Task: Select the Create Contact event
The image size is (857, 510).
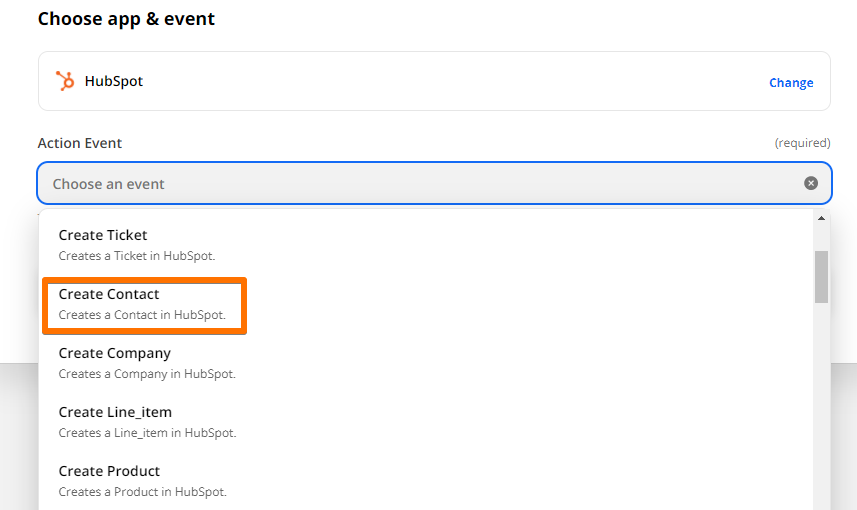Action: [426, 304]
